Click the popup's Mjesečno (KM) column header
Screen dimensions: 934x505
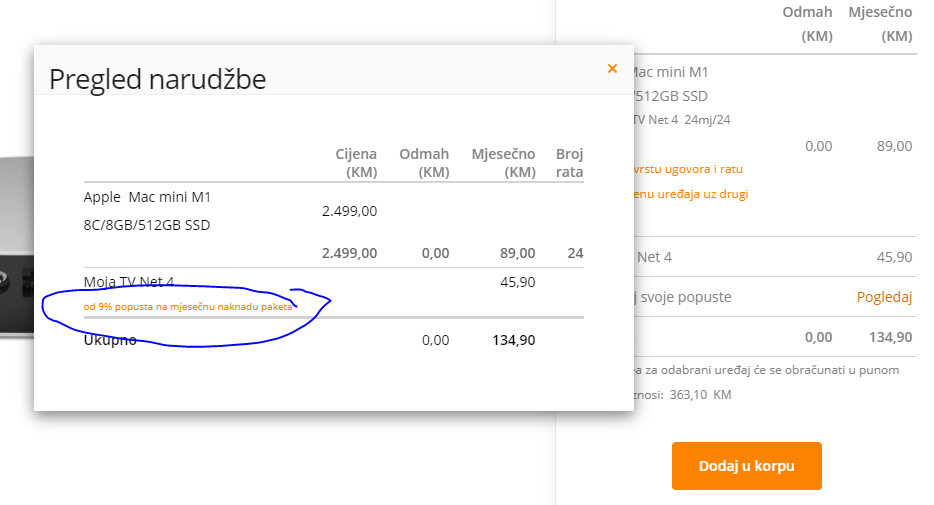point(503,163)
